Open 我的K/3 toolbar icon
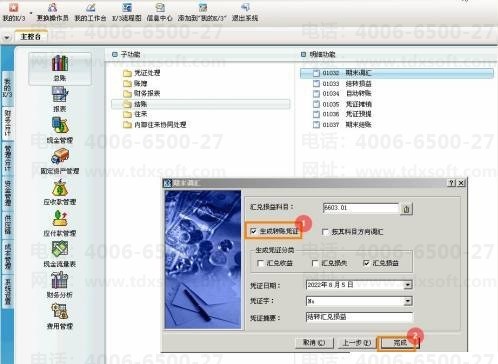 [13, 13]
